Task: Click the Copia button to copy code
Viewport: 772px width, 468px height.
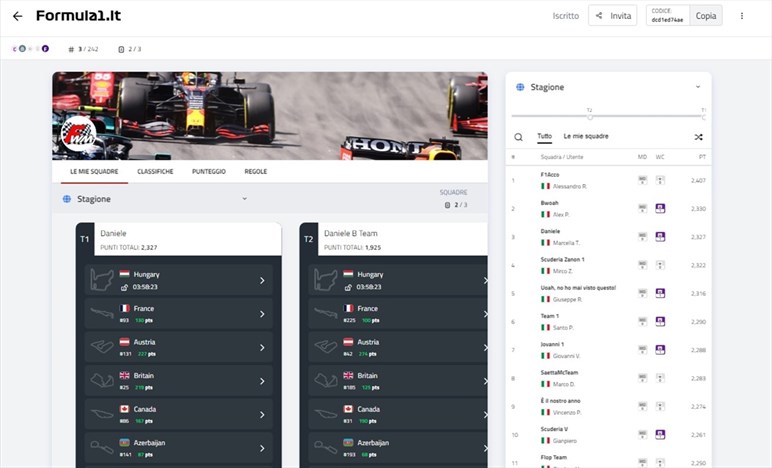Action: coord(706,16)
